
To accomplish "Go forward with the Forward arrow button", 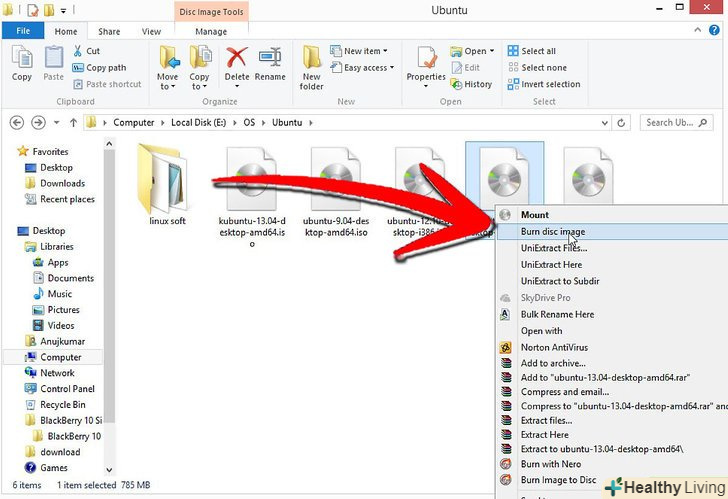I will pos(39,123).
